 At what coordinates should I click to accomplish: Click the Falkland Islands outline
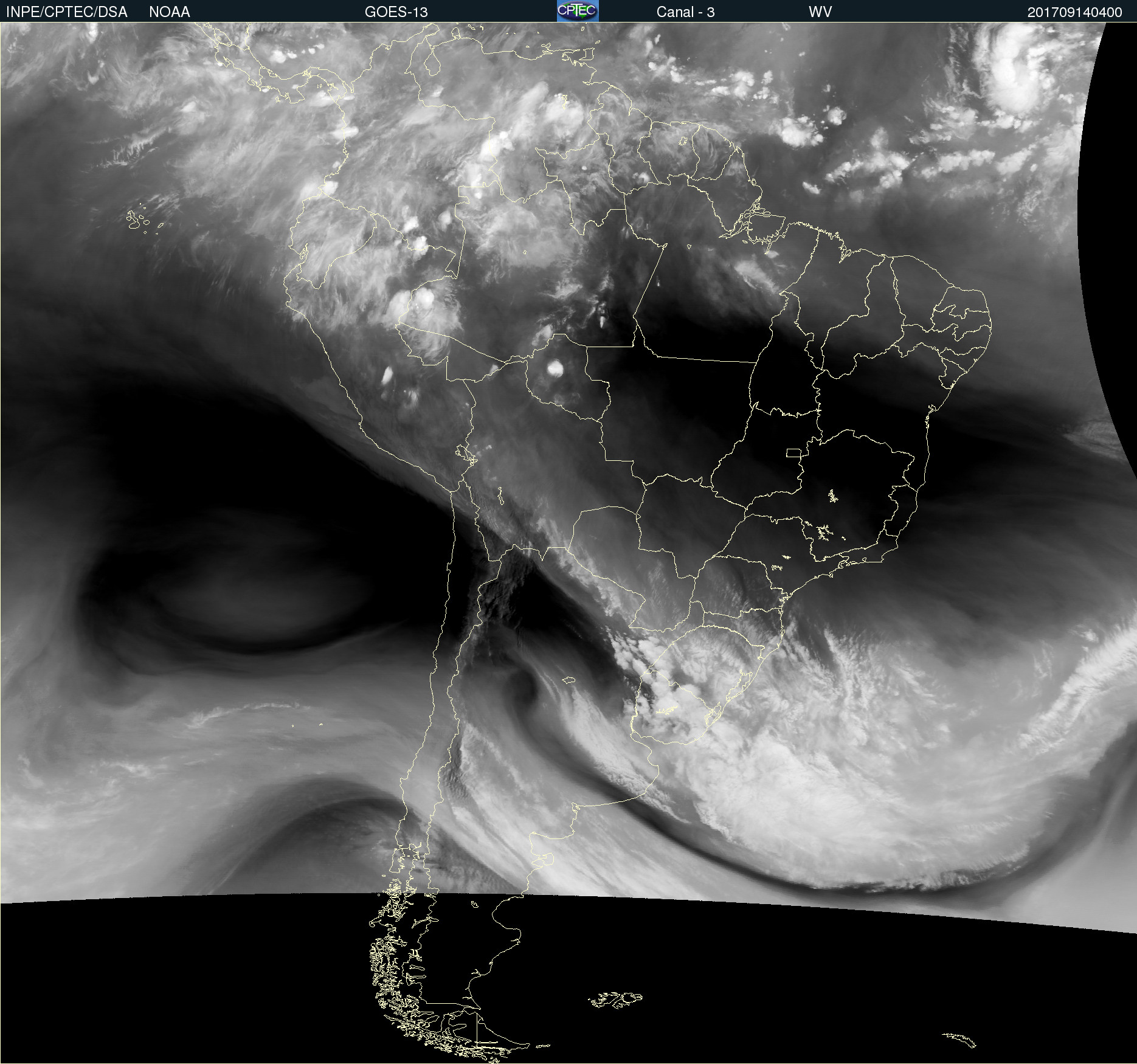[x=615, y=1000]
